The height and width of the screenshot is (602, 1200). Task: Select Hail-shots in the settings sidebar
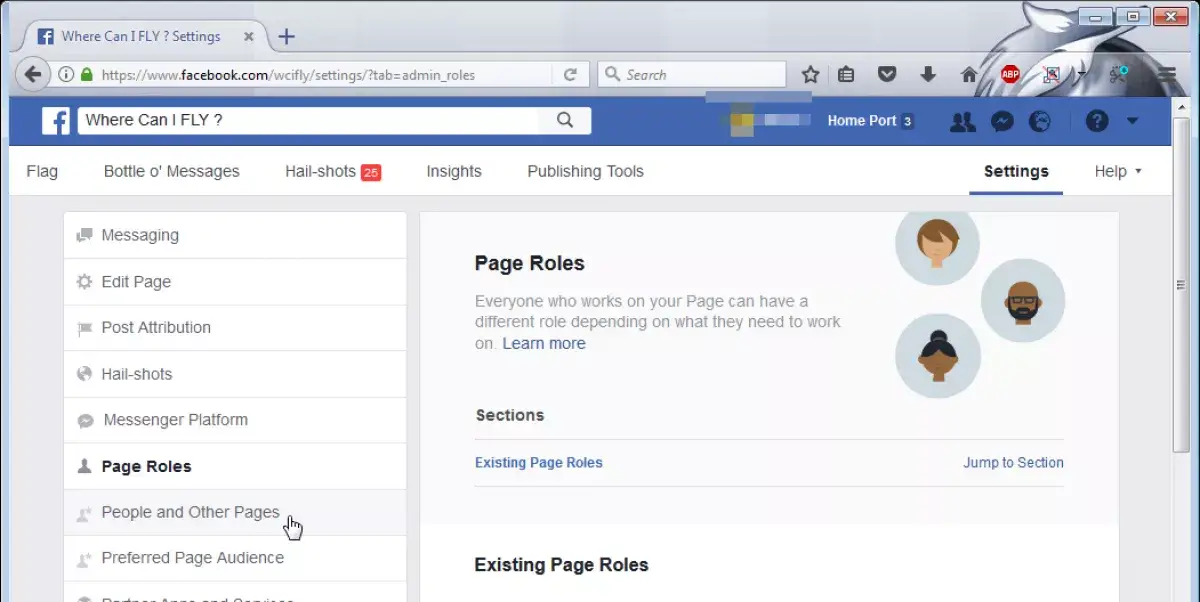pyautogui.click(x=235, y=374)
